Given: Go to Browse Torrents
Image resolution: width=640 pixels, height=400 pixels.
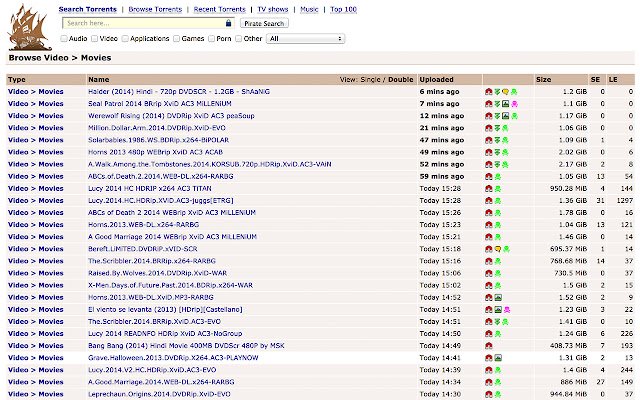Looking at the screenshot, I should pyautogui.click(x=155, y=9).
